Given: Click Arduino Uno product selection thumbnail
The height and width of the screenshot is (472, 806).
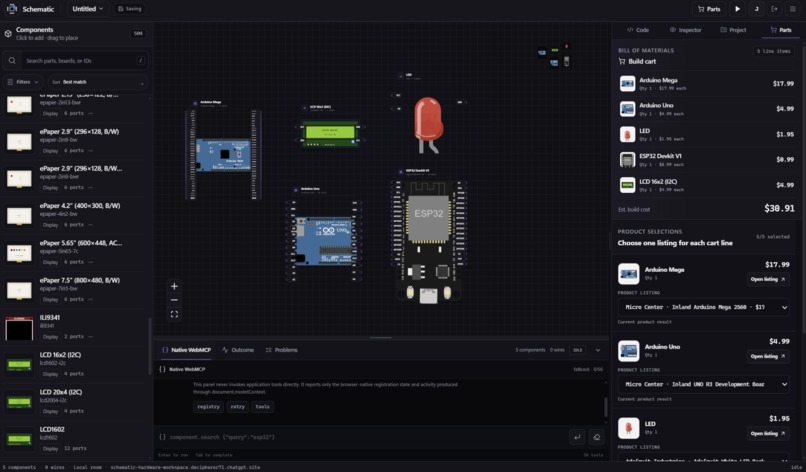Looking at the screenshot, I should click(628, 351).
